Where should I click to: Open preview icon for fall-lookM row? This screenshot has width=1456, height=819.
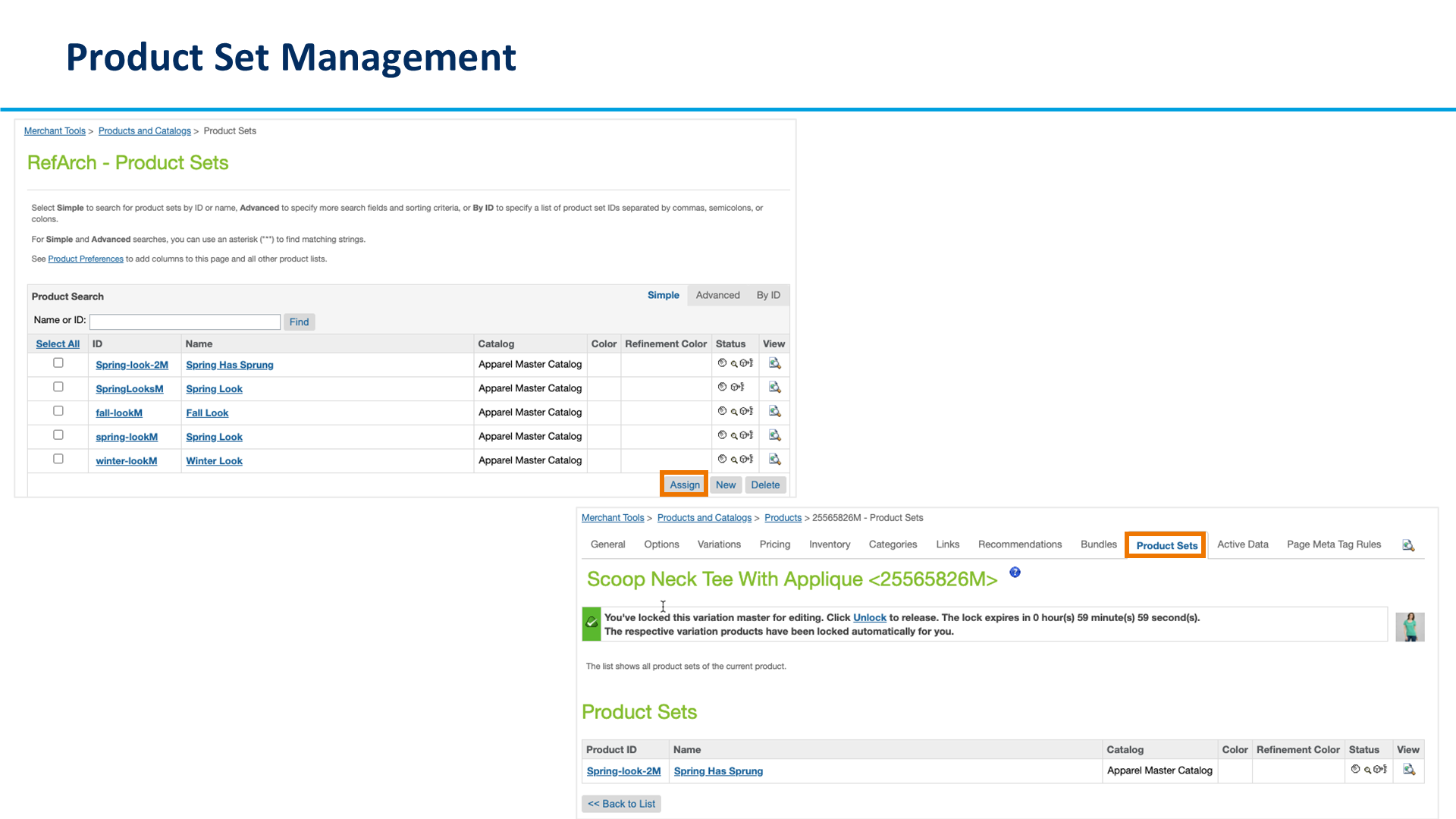(774, 412)
